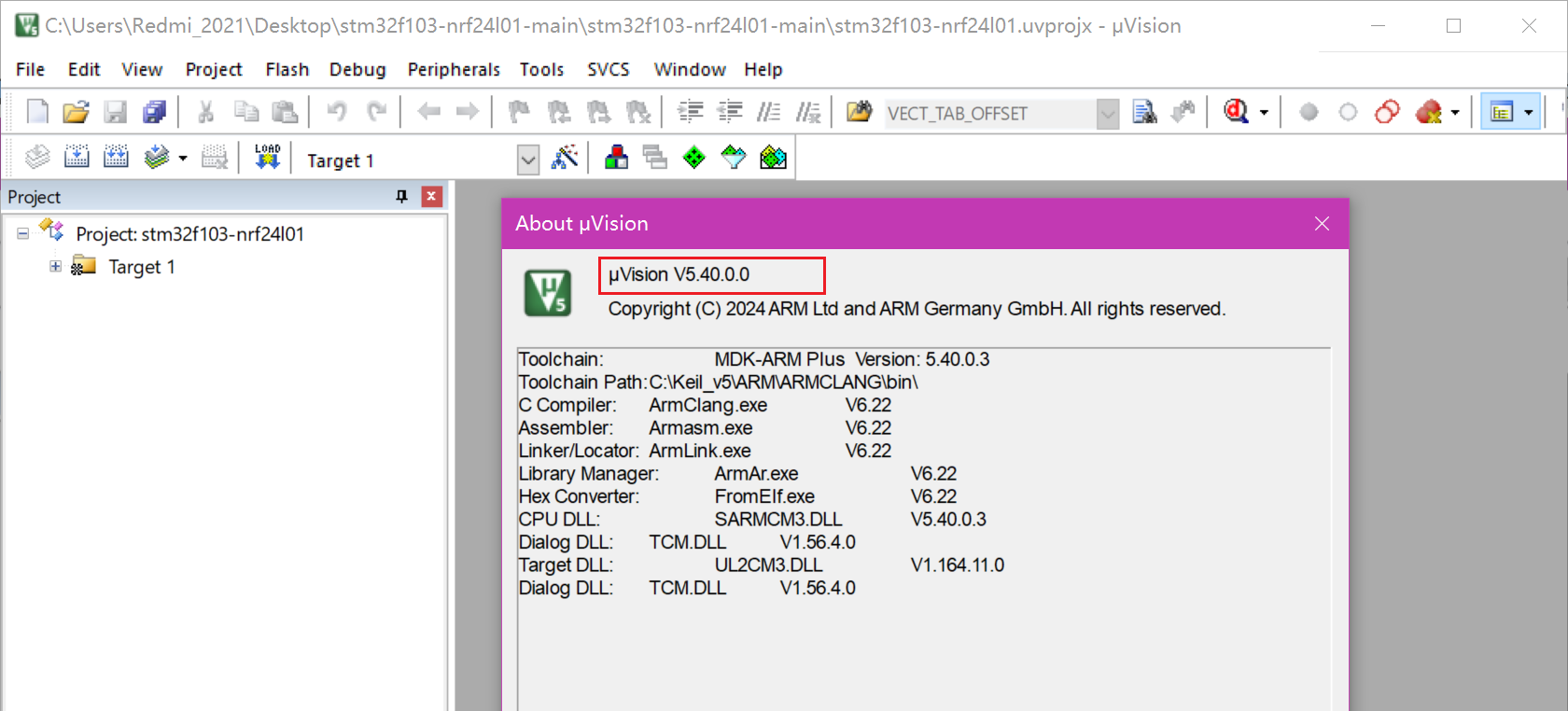Image resolution: width=1568 pixels, height=711 pixels.
Task: Open the Window menu
Action: tap(690, 69)
